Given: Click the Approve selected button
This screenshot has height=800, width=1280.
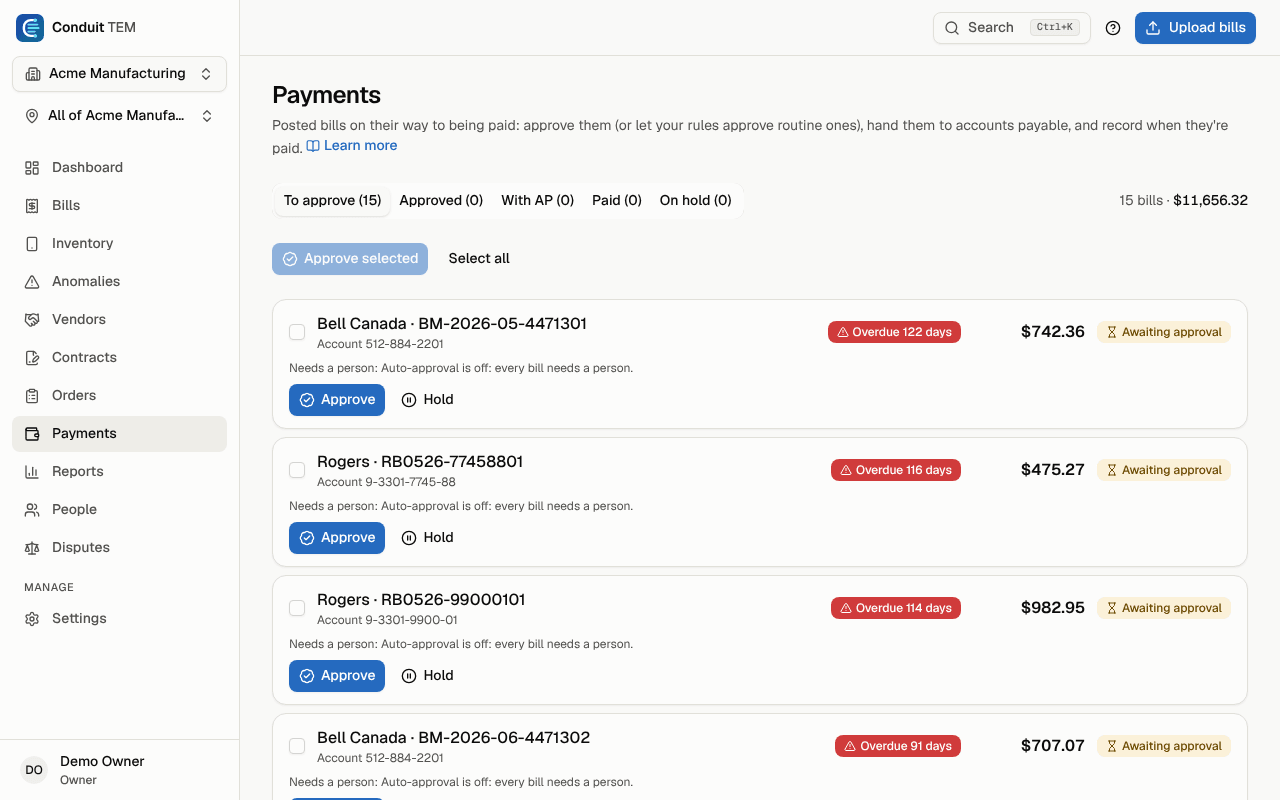Looking at the screenshot, I should click(x=350, y=259).
